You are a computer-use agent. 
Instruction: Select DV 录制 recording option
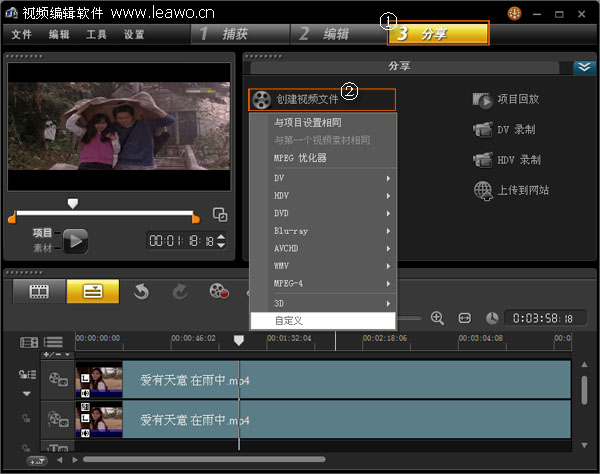coord(504,130)
